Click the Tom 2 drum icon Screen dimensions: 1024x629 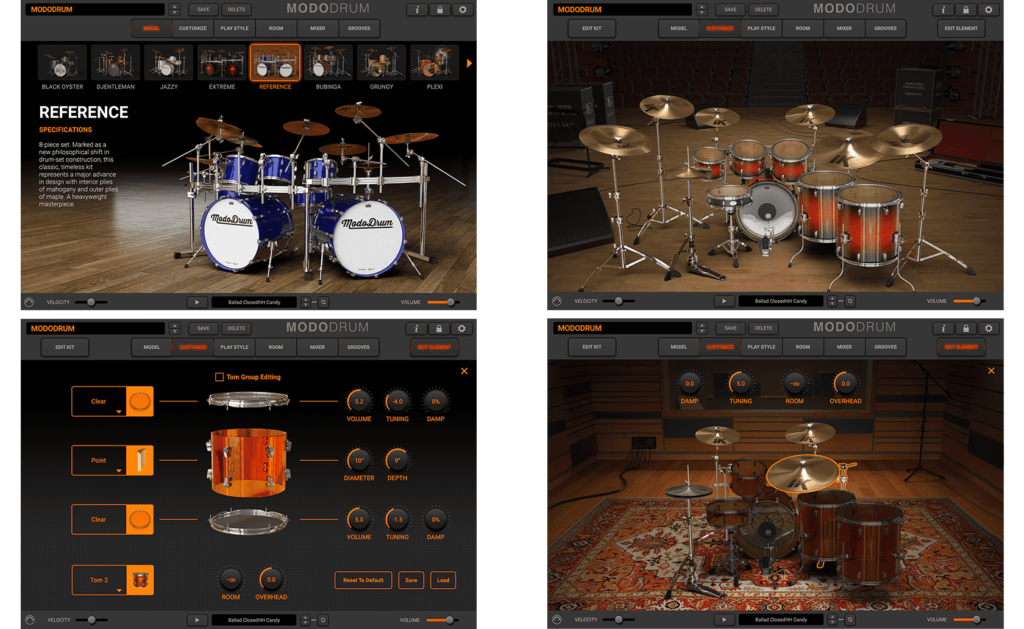tap(139, 580)
